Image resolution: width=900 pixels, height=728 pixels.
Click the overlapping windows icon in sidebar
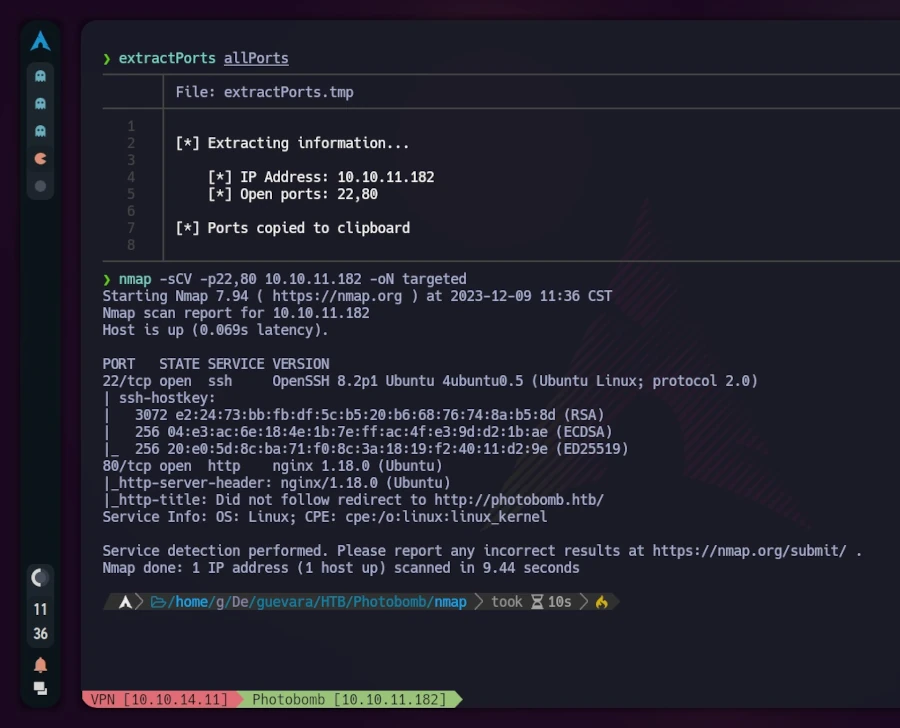click(40, 688)
